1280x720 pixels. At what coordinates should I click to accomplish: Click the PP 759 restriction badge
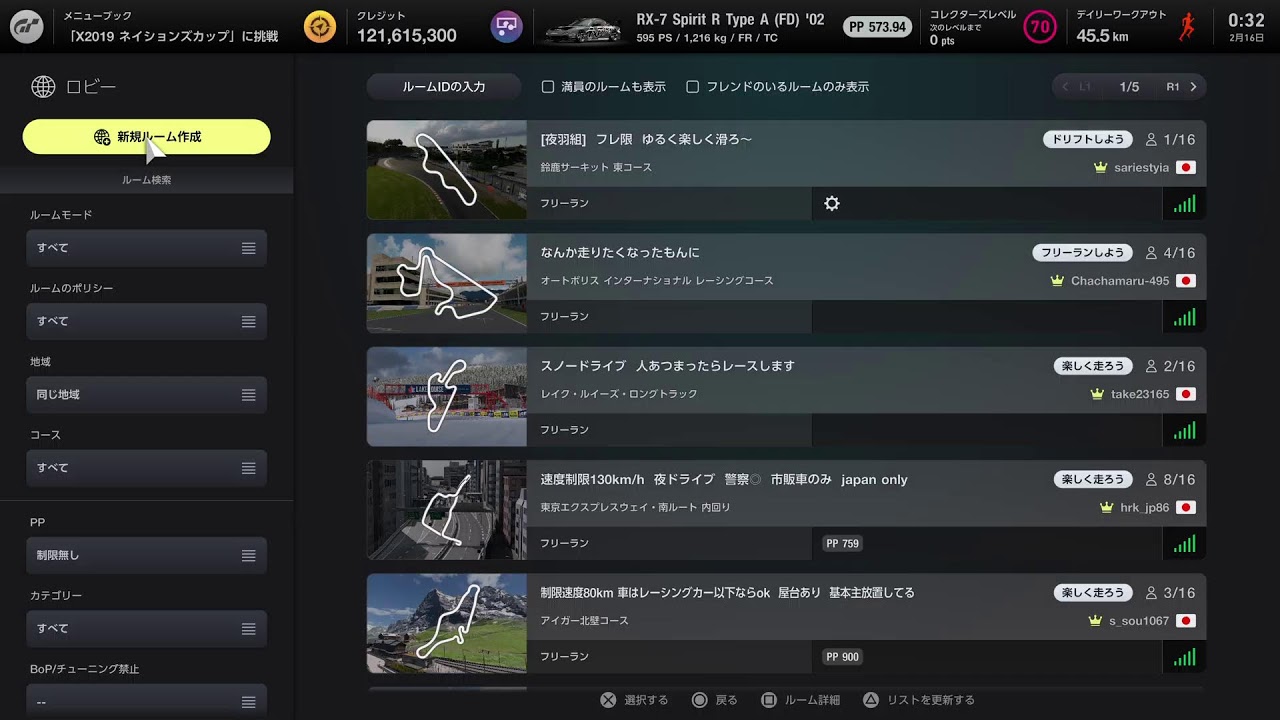click(842, 544)
